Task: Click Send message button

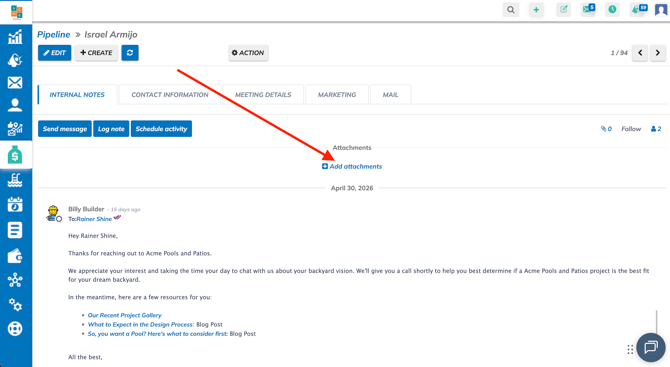Action: pyautogui.click(x=65, y=129)
